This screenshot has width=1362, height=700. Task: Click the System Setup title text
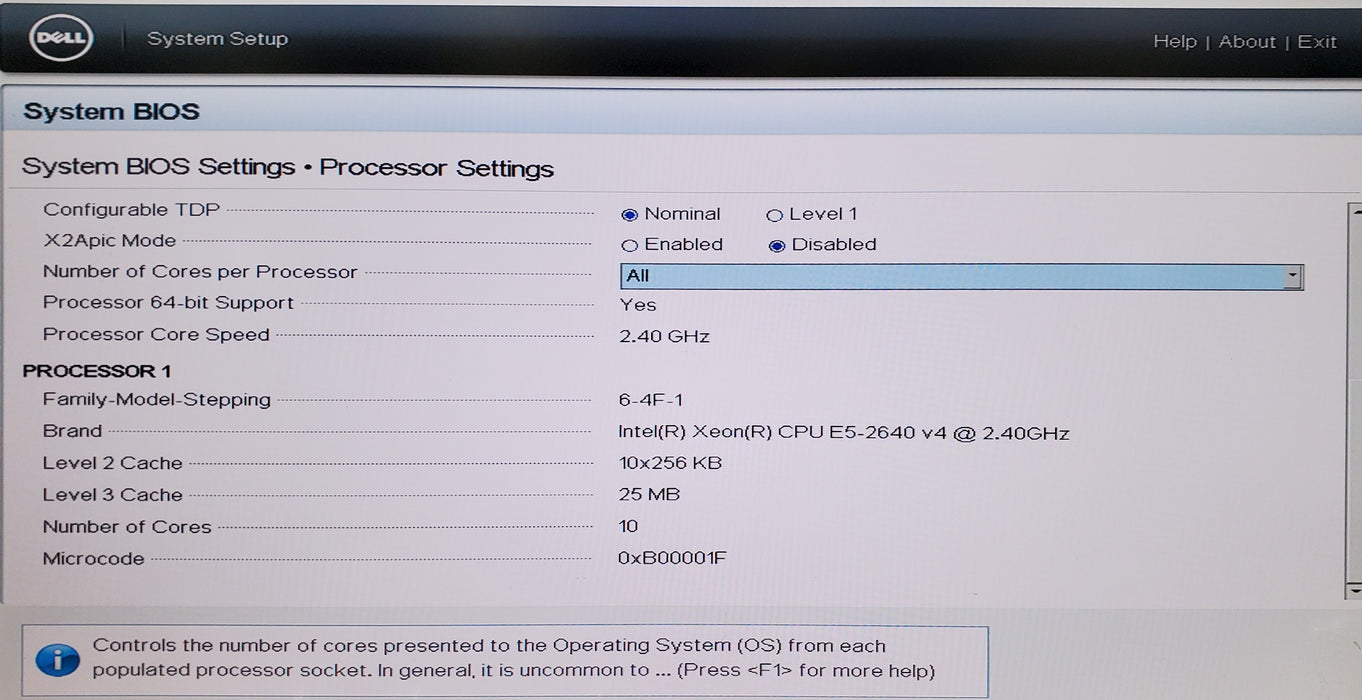(x=217, y=39)
